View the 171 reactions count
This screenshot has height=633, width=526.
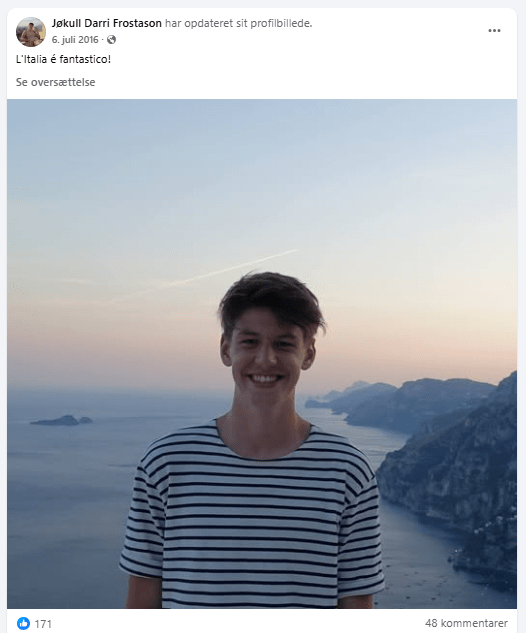[43, 624]
